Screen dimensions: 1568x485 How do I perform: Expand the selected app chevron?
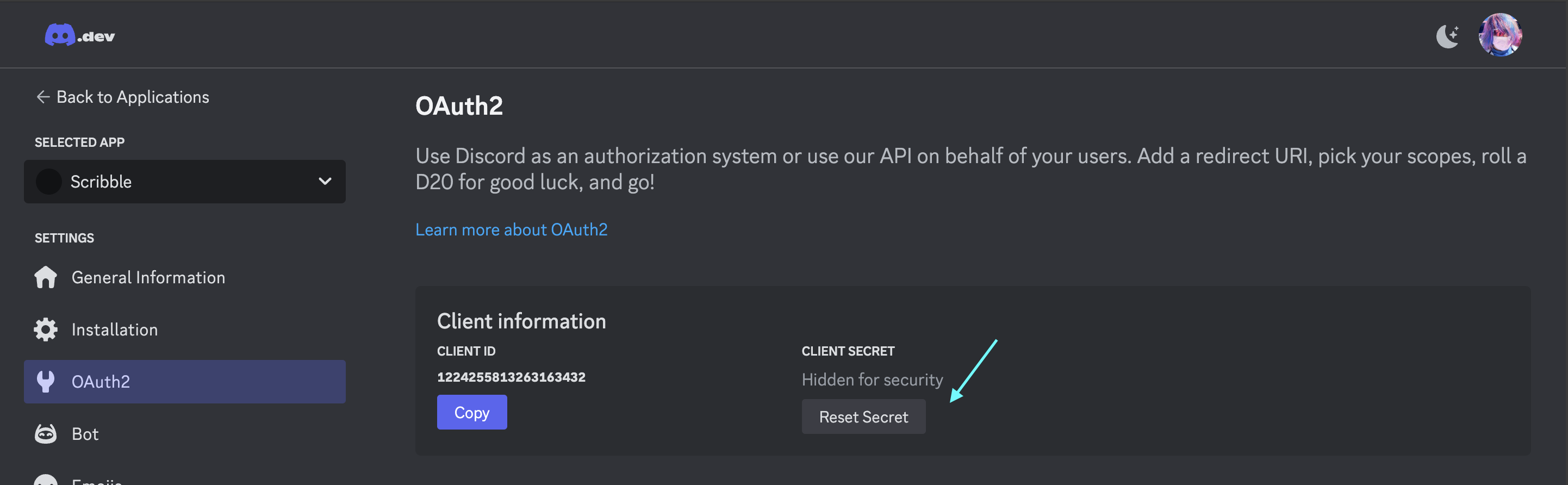coord(325,182)
